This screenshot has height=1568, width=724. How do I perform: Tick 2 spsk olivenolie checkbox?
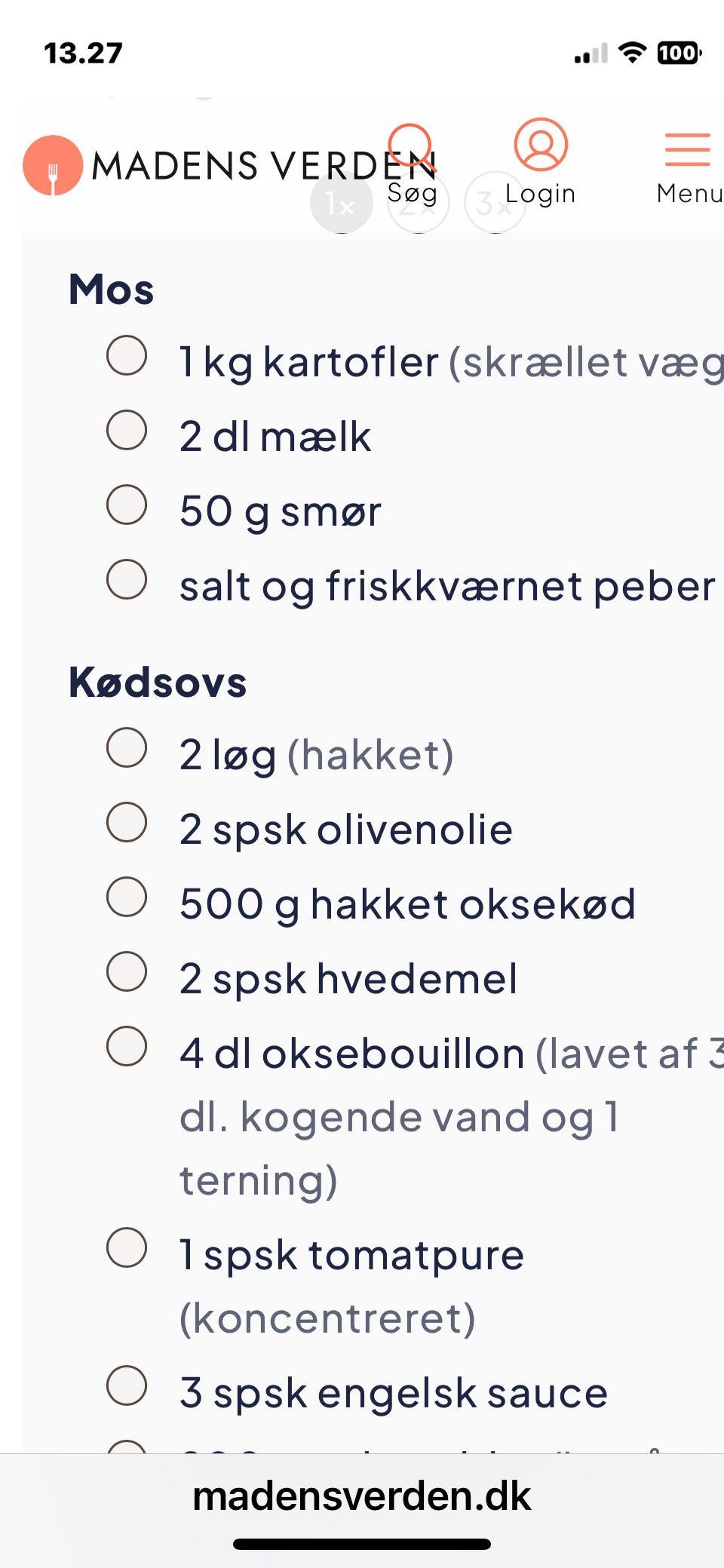(127, 823)
